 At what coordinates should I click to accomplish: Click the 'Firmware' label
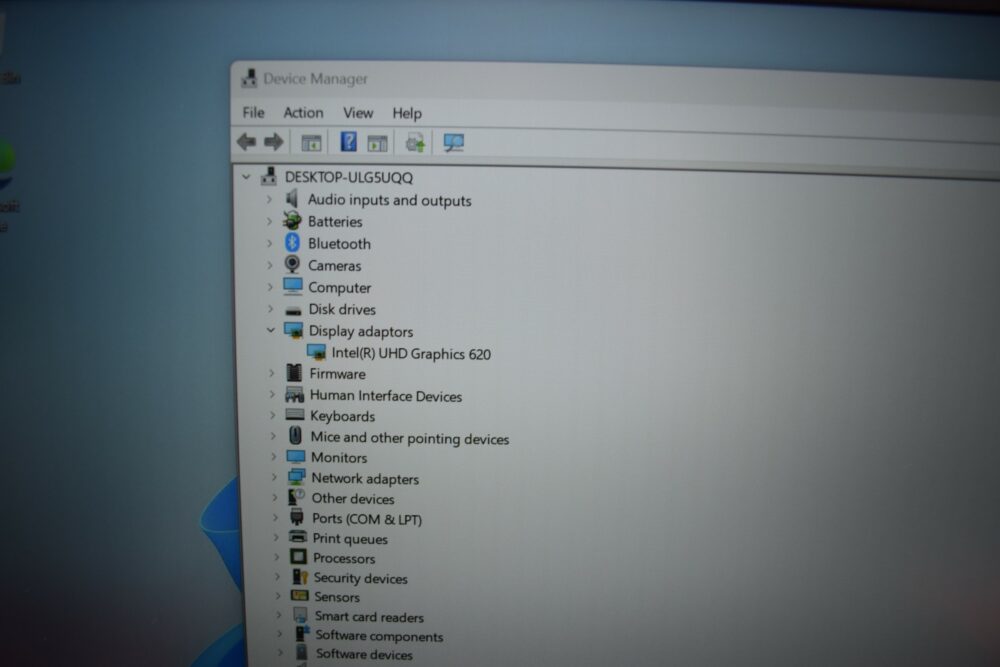[337, 374]
